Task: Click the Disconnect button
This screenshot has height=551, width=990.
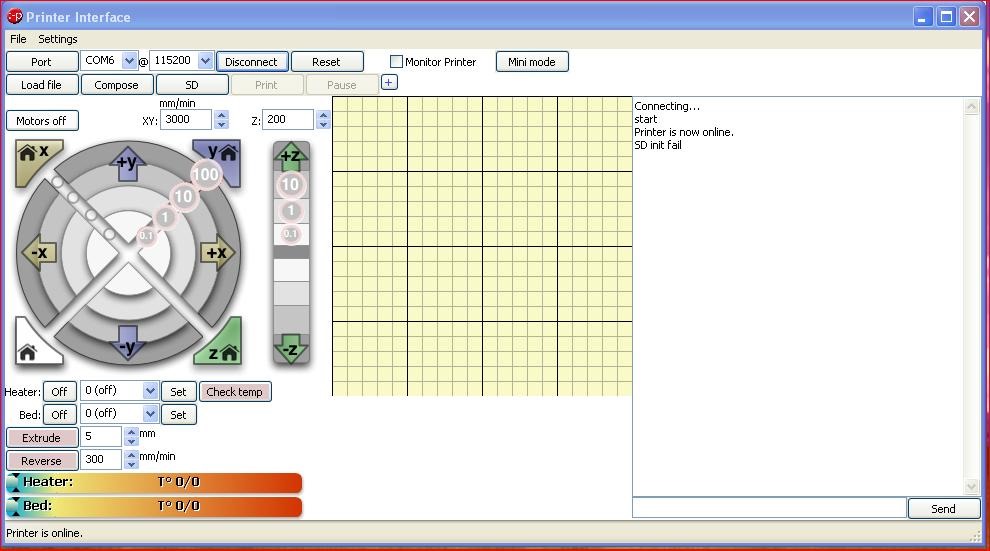Action: coord(251,62)
